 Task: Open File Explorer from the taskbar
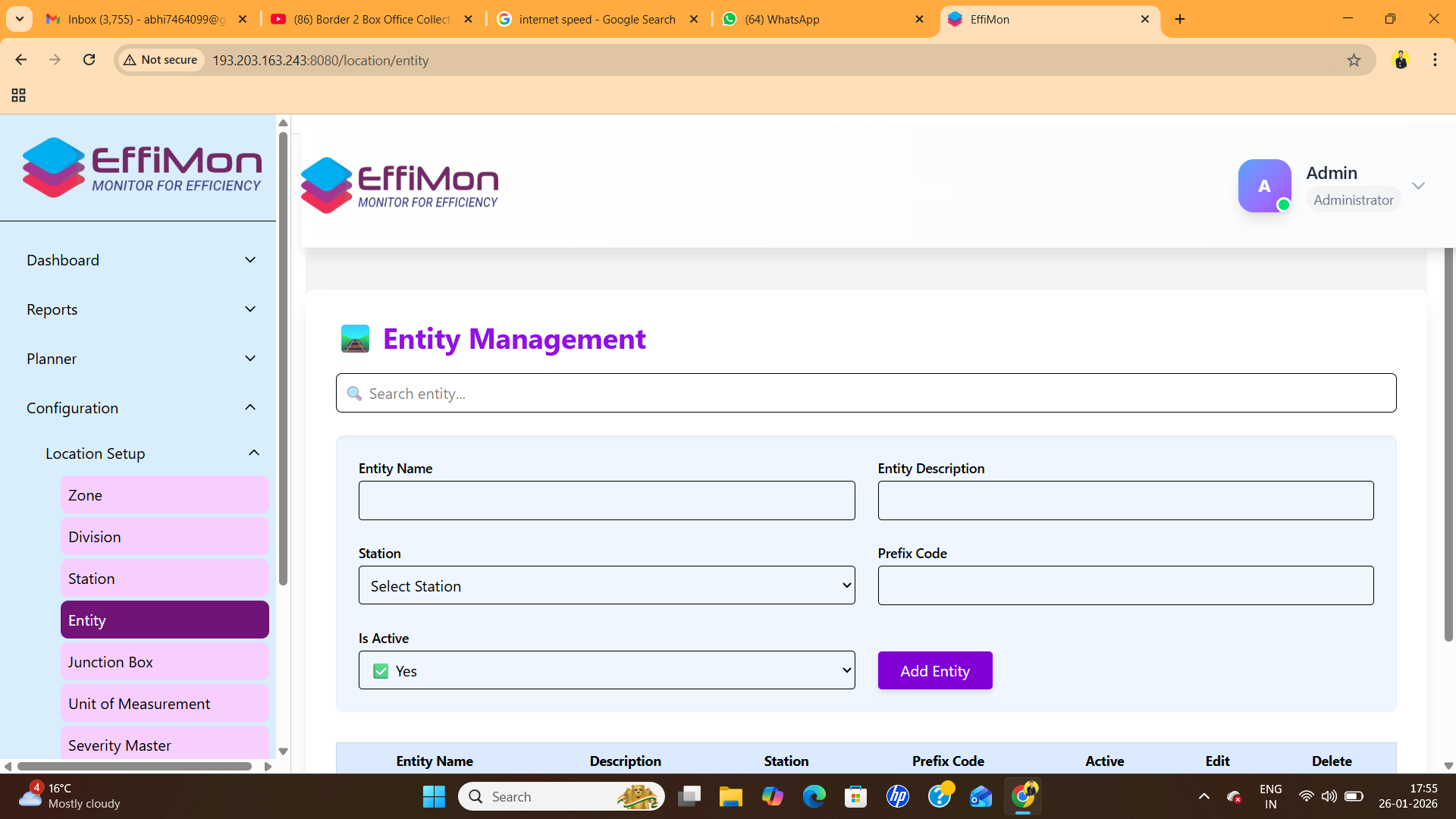pyautogui.click(x=730, y=796)
